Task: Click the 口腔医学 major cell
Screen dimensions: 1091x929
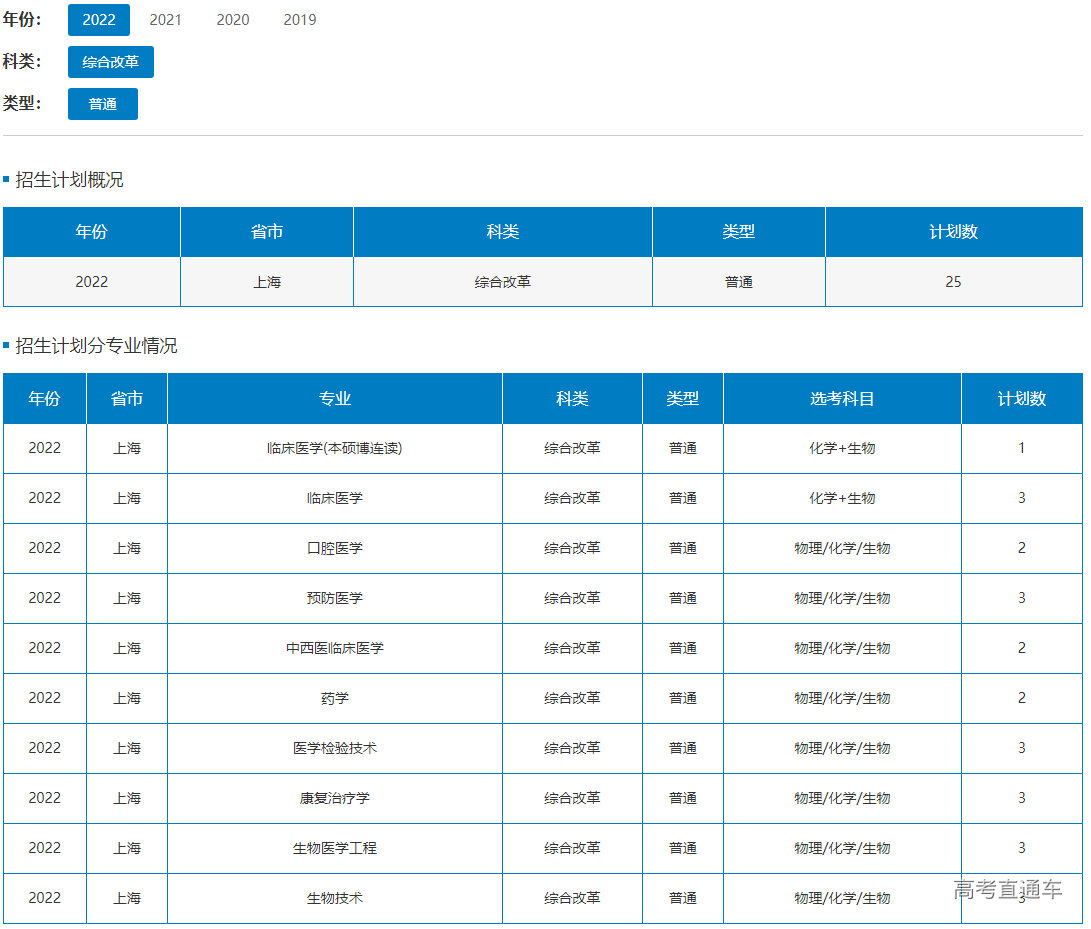Action: (335, 549)
